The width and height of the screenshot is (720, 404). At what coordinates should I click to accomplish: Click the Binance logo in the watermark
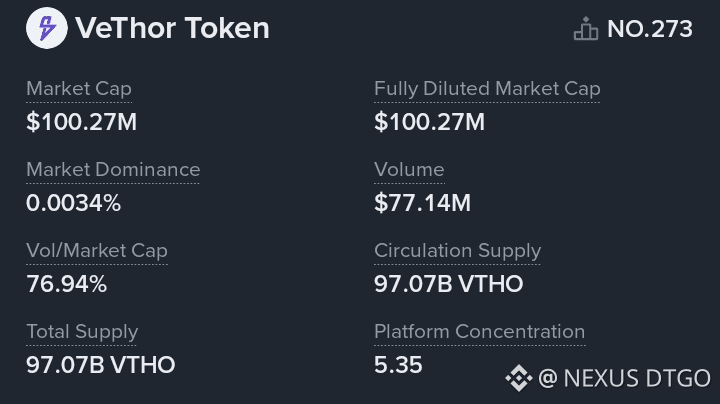tap(518, 378)
